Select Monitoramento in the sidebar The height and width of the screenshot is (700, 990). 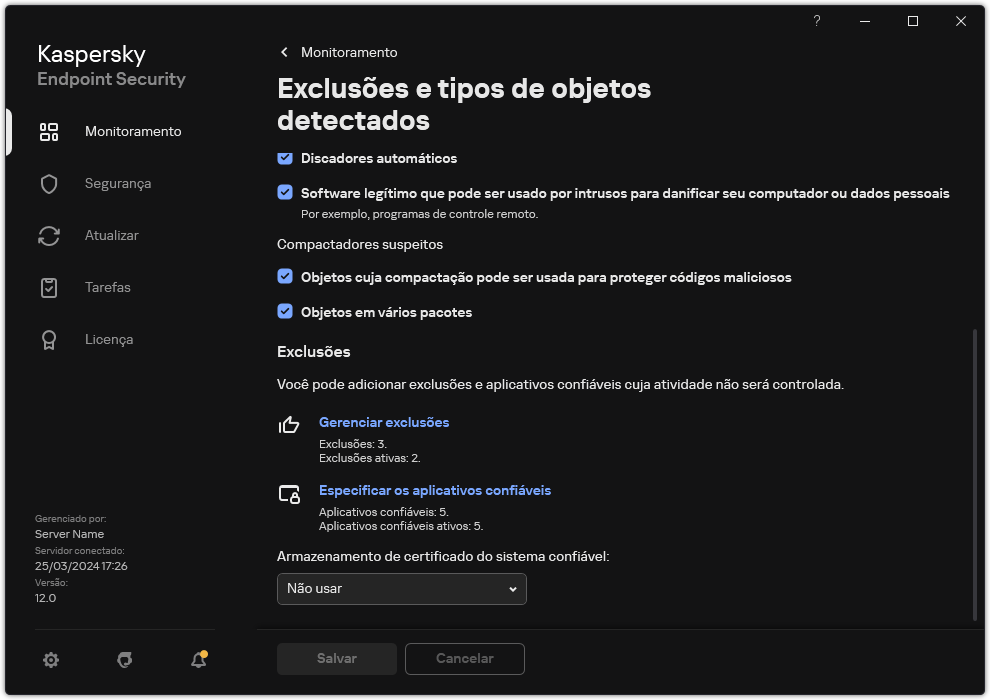pyautogui.click(x=132, y=131)
